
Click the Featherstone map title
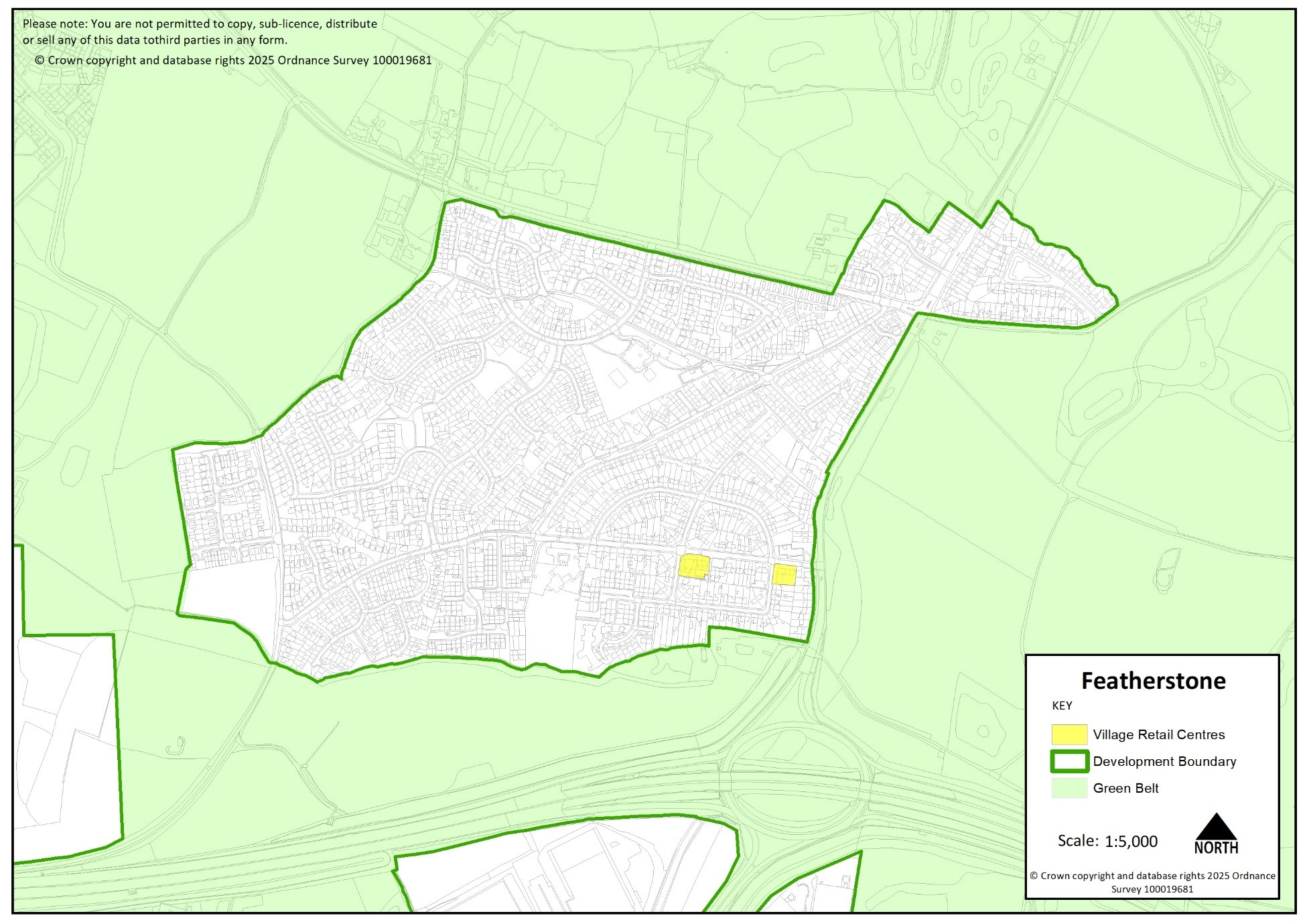1153,681
